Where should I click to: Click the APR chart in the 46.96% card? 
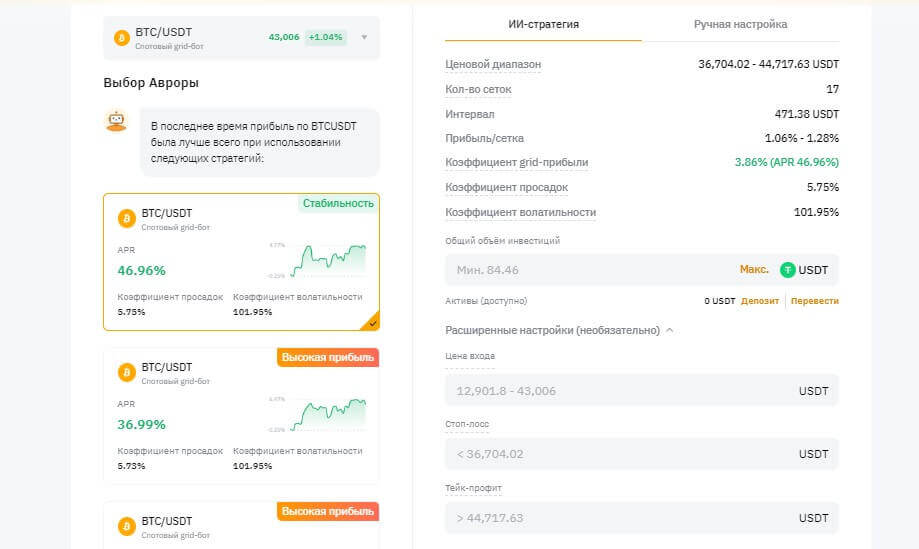pos(318,259)
